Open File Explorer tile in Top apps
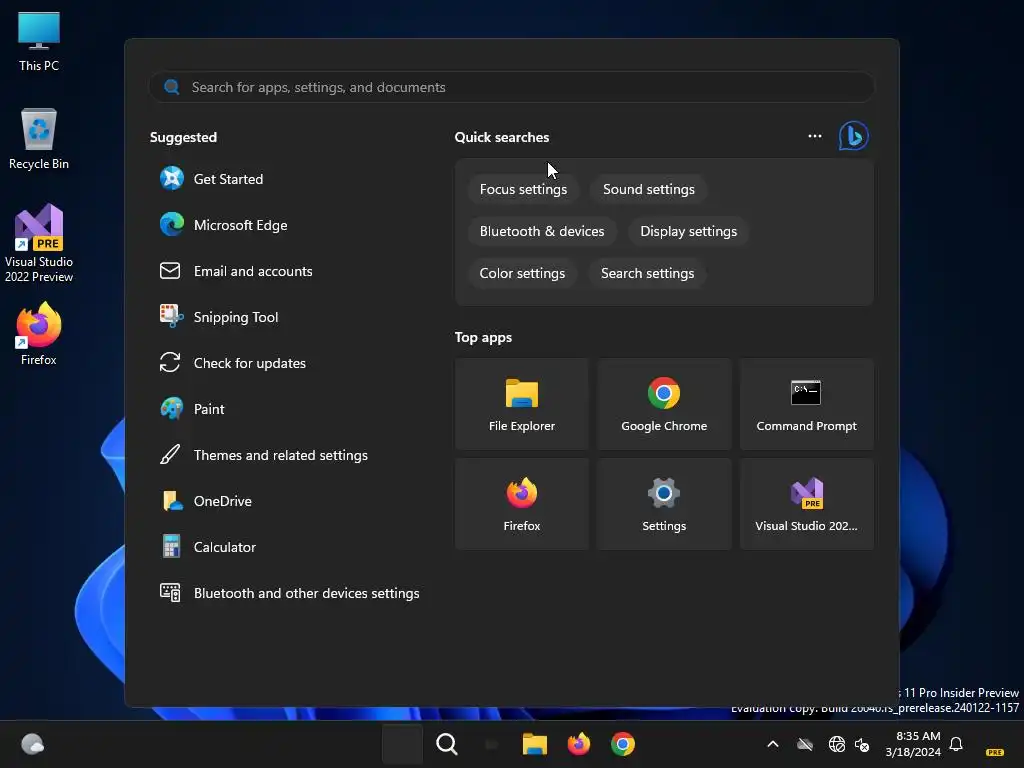The width and height of the screenshot is (1024, 768). coord(522,404)
